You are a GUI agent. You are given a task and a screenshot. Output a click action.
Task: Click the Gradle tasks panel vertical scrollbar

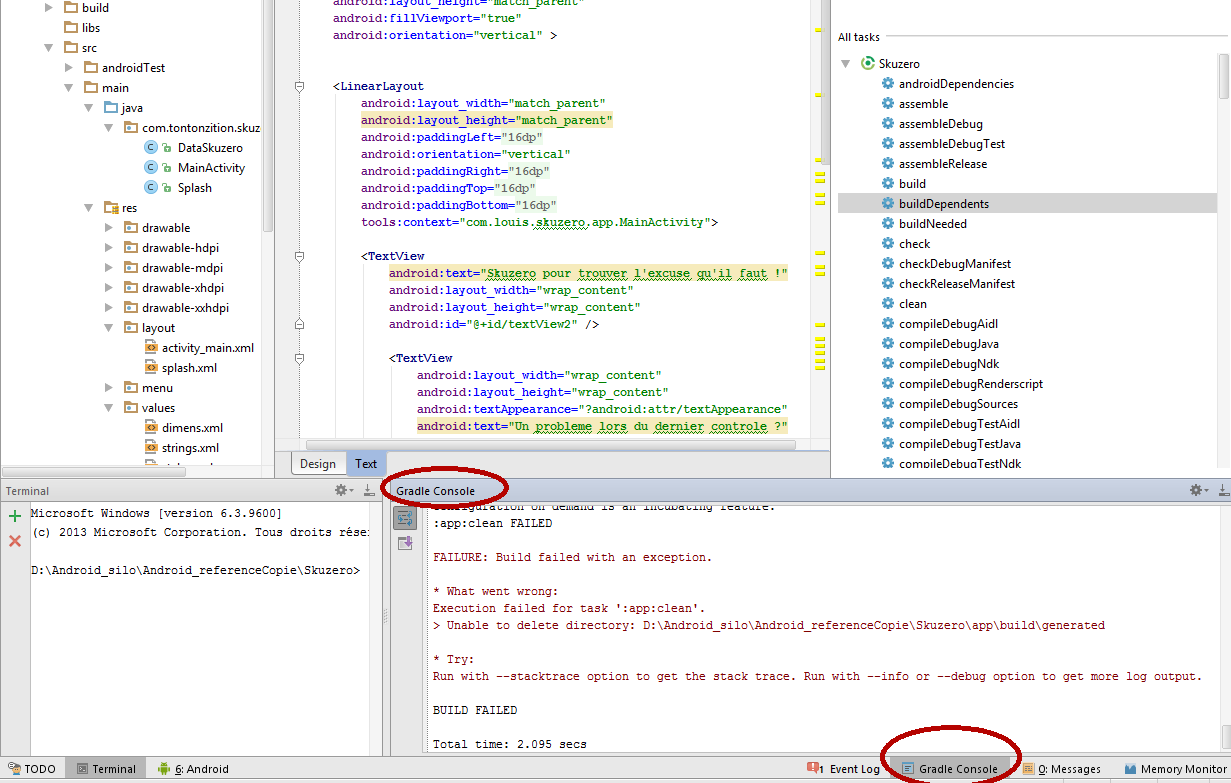coord(1224,75)
